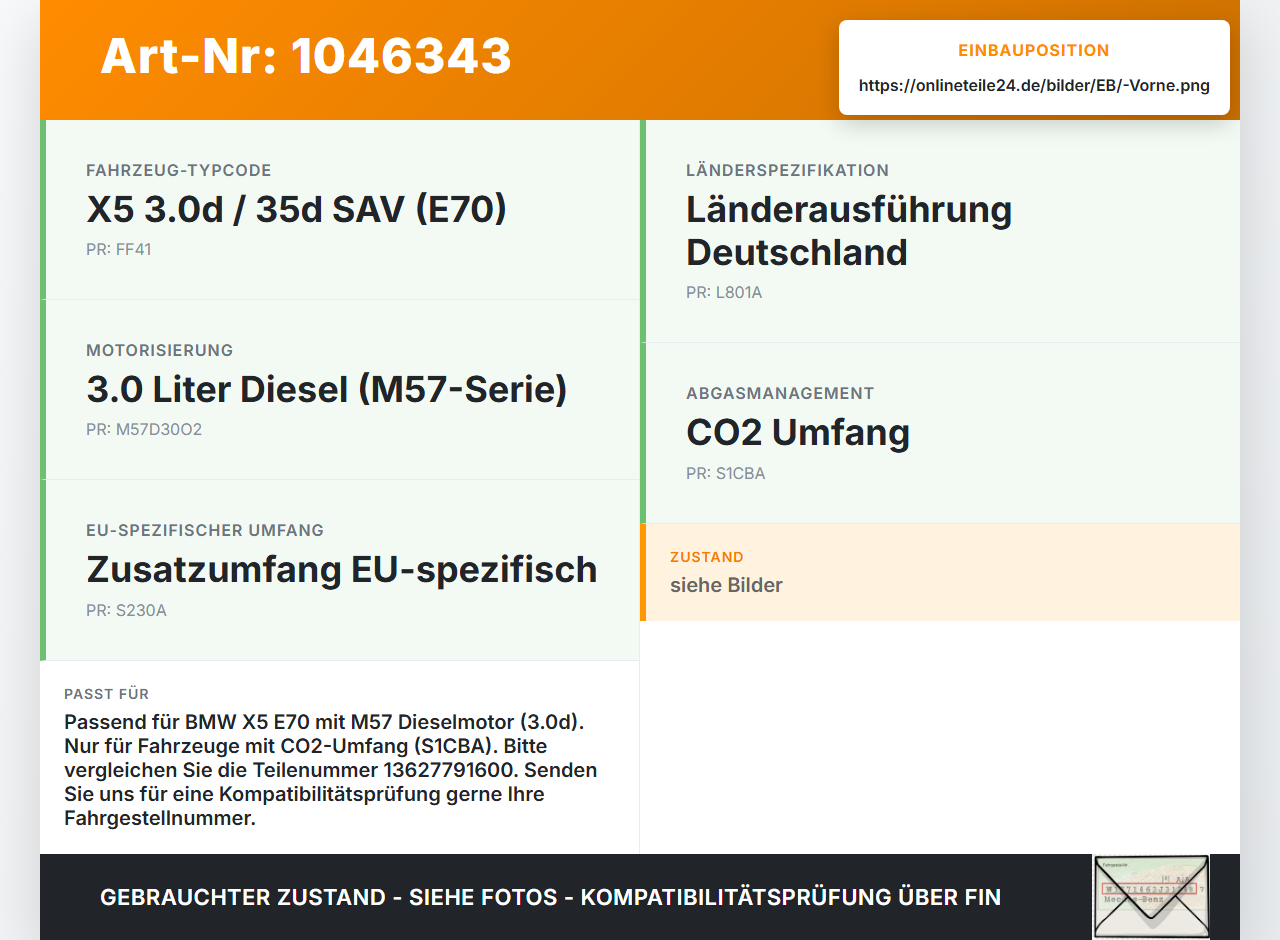Click the Passend für BMW X5 E70 paragraph
The width and height of the screenshot is (1280, 940).
tap(331, 770)
